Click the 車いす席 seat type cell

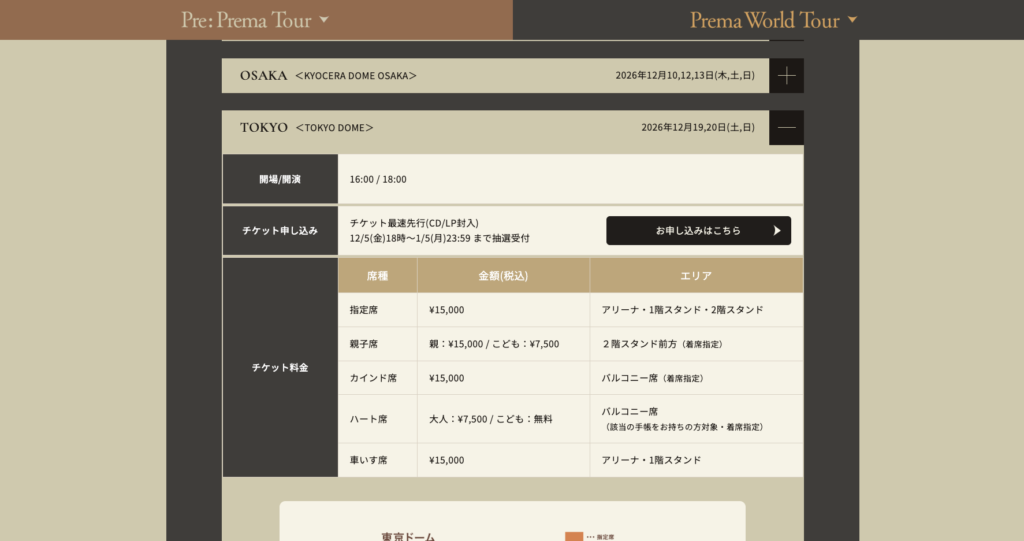[367, 460]
